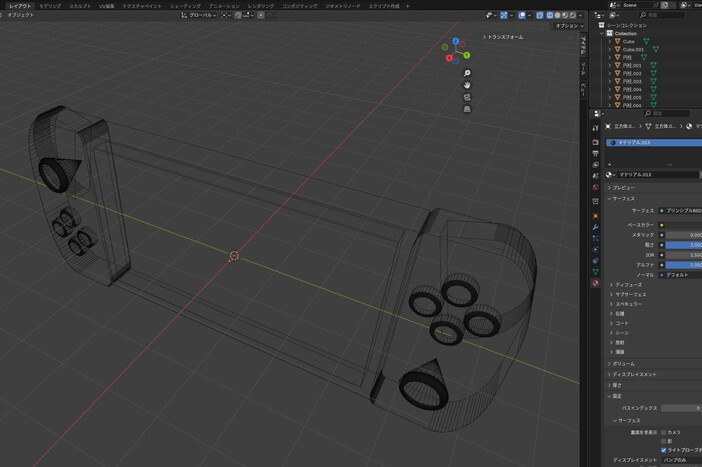Expand the Cube item in outliner
Image resolution: width=702 pixels, height=467 pixels.
610,41
